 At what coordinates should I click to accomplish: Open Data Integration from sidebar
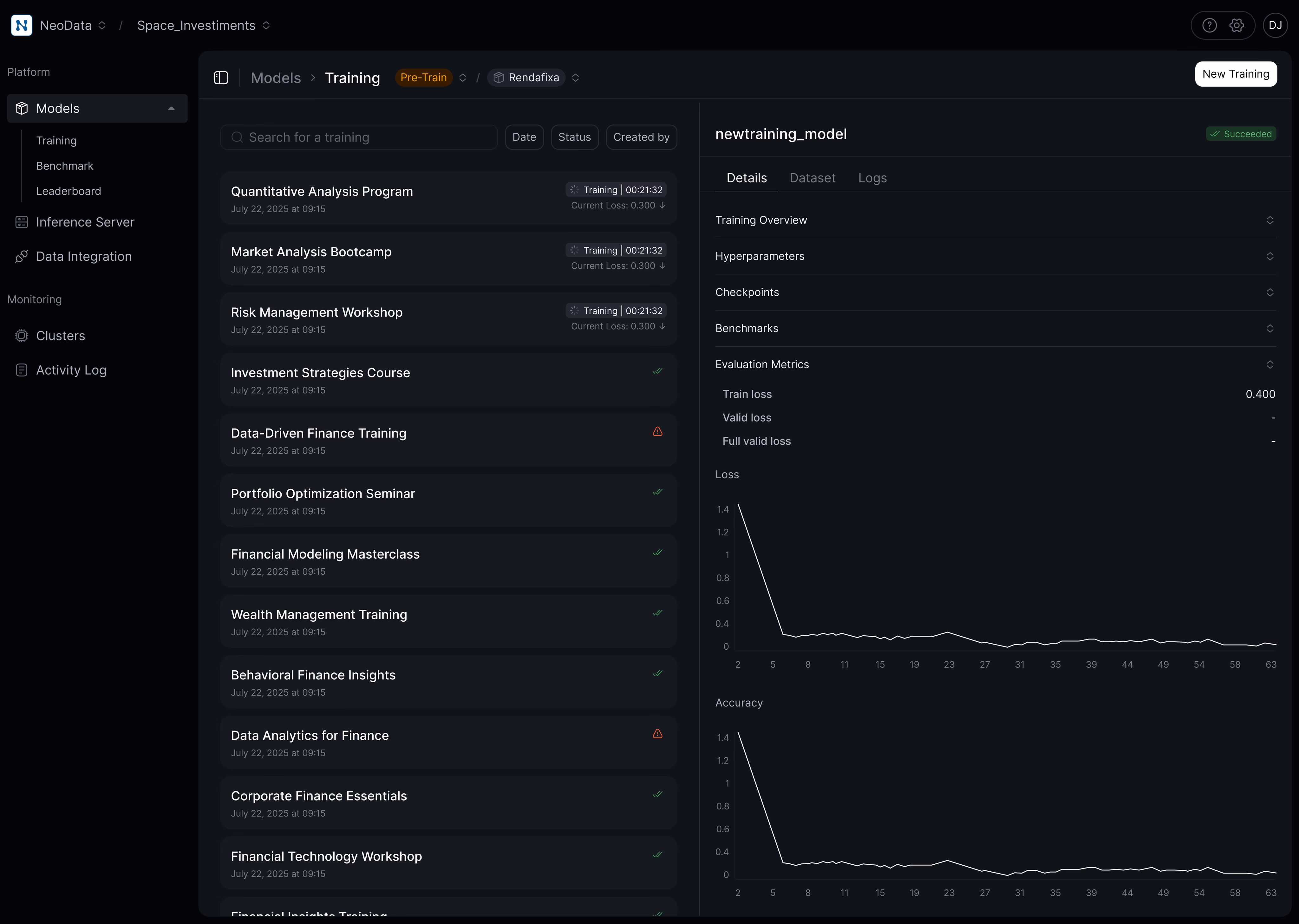pos(84,257)
